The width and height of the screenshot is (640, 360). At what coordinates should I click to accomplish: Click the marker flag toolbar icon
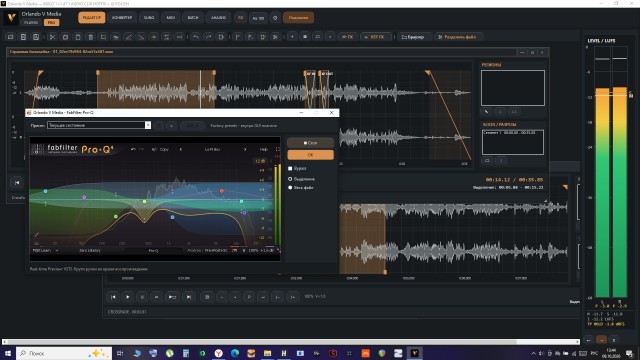click(x=238, y=37)
